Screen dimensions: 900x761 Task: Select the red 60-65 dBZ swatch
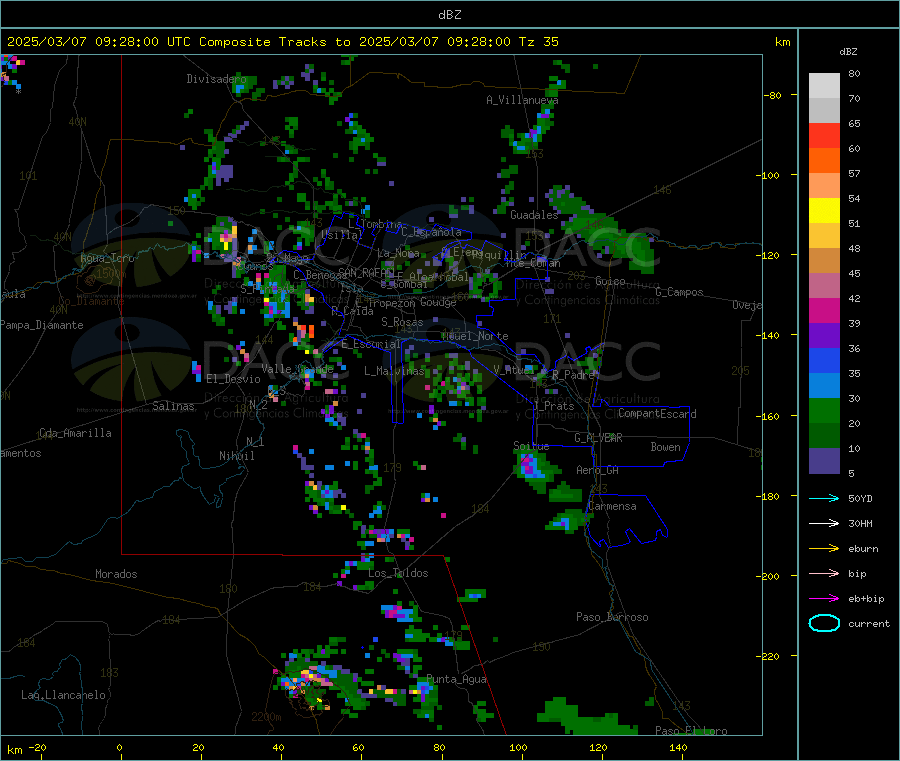point(824,135)
